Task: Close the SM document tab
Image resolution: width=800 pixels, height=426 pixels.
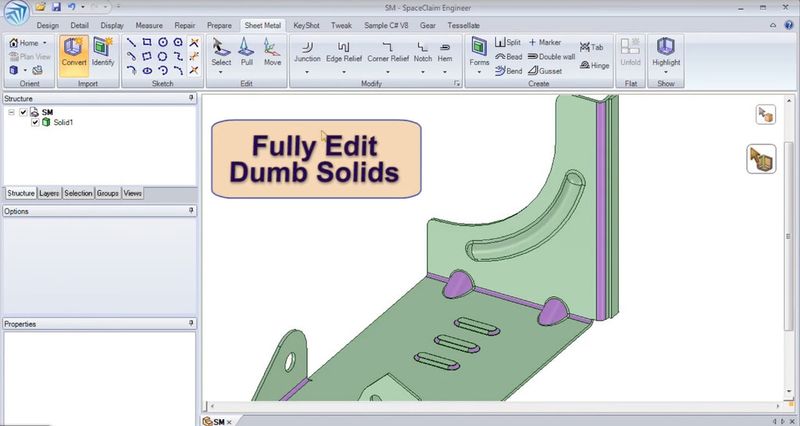Action: click(229, 422)
